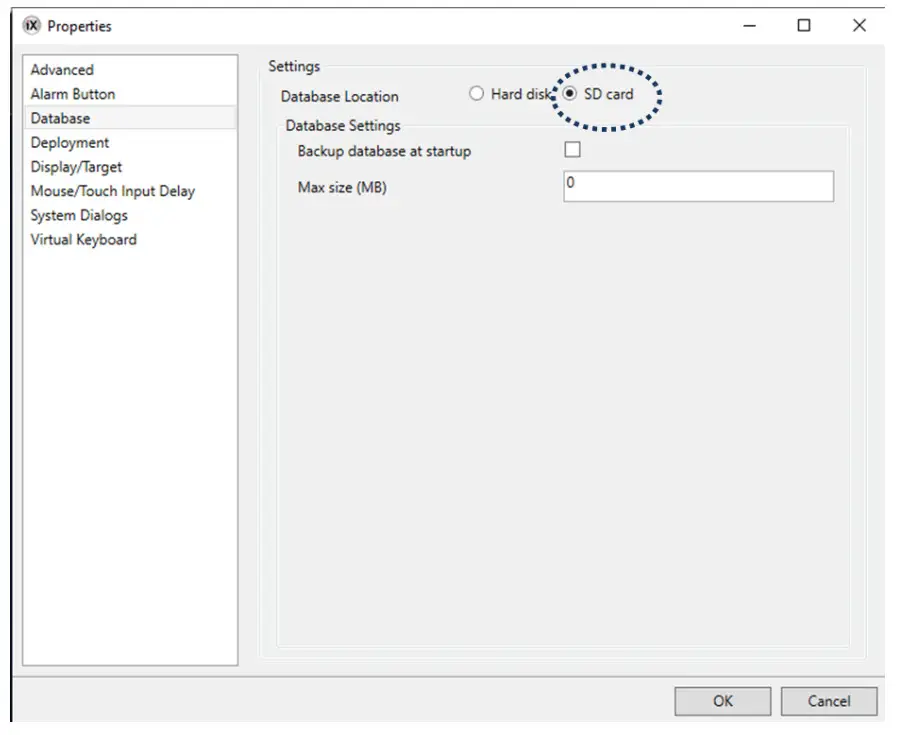
Task: Select the Hard disk radio button
Action: click(476, 93)
